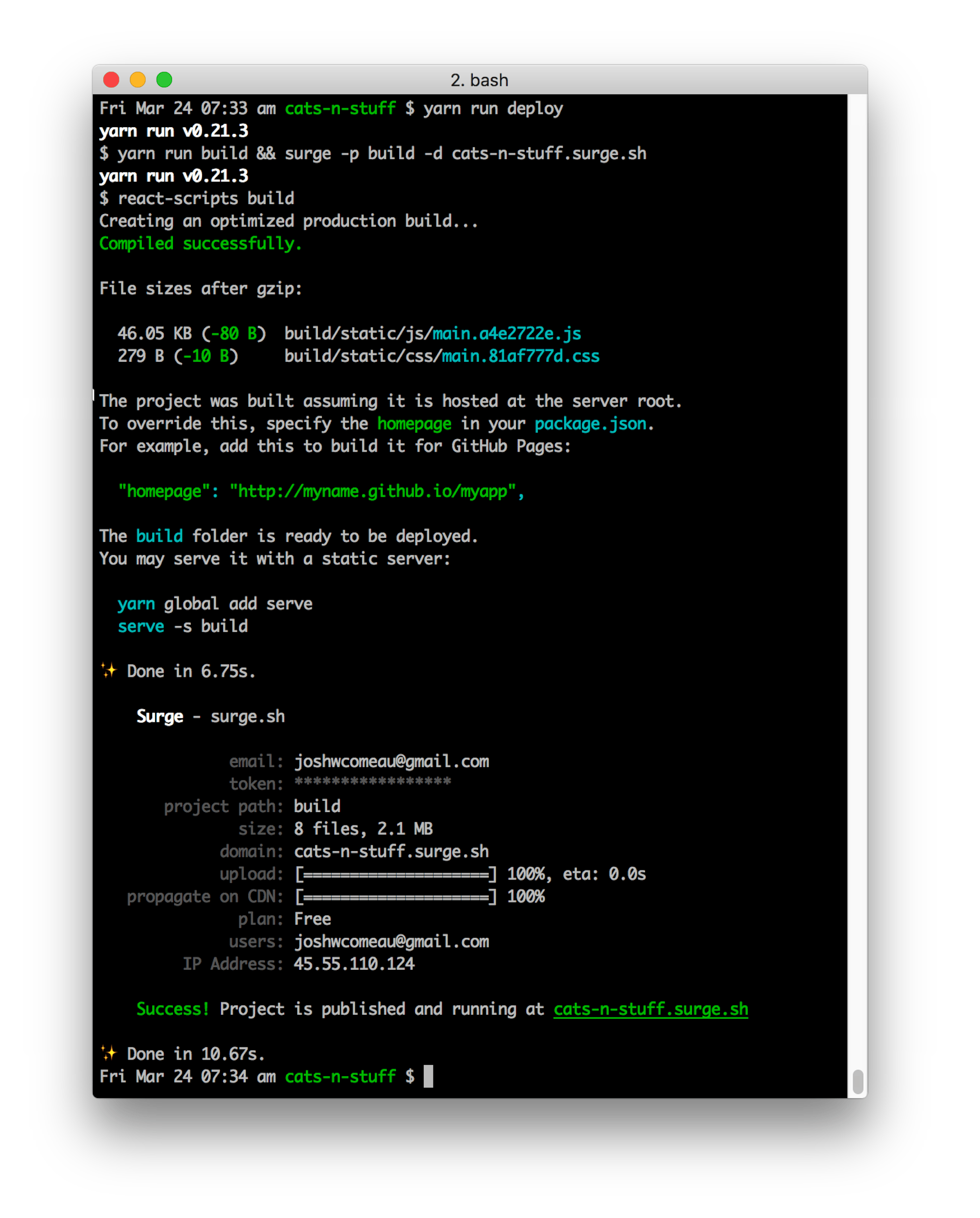The width and height of the screenshot is (980, 1218).
Task: Click the sparkle icon beside Done in 10.67s
Action: 108,1053
